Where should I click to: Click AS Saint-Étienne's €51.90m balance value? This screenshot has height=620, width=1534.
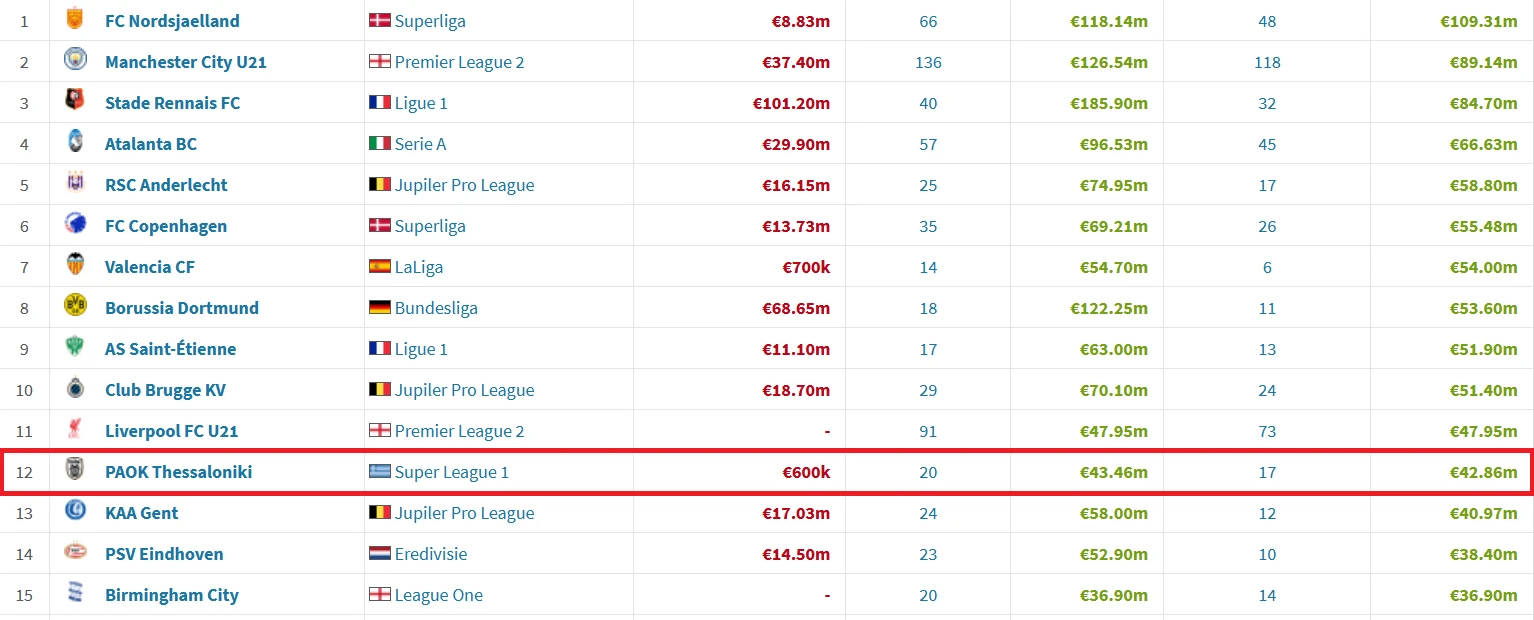1484,349
